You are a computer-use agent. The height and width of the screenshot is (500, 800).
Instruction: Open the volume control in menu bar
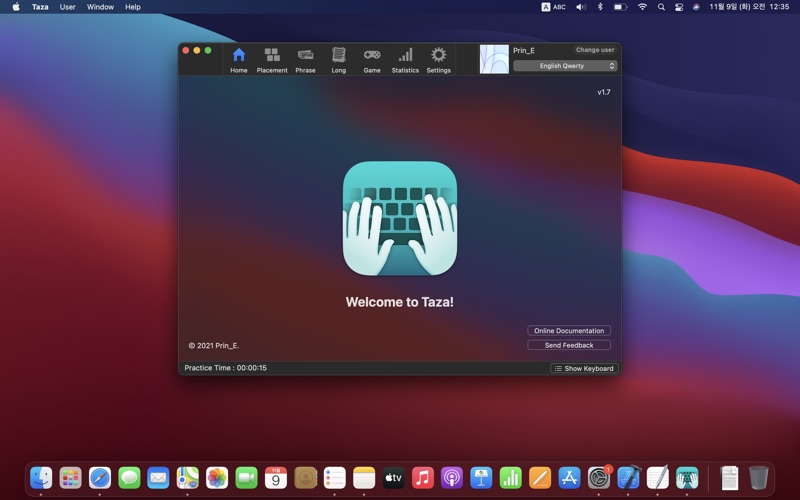click(x=581, y=7)
